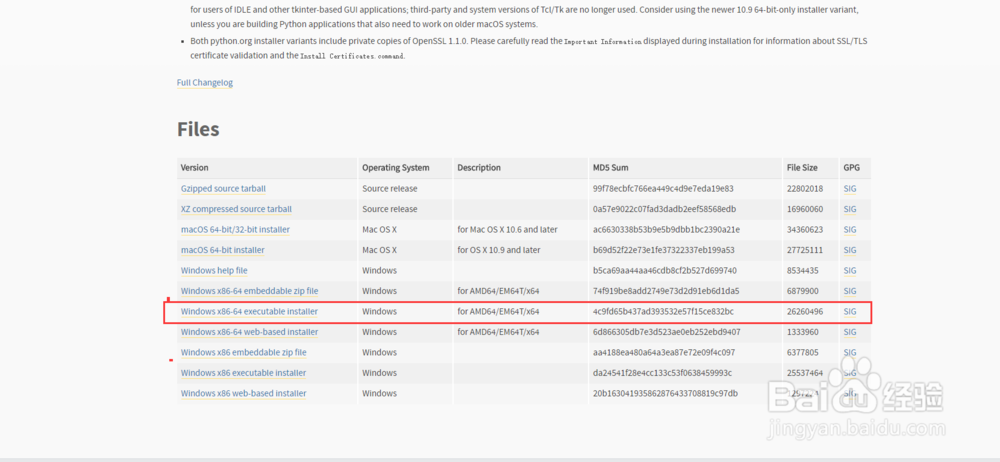Download the Windows help file

click(214, 270)
